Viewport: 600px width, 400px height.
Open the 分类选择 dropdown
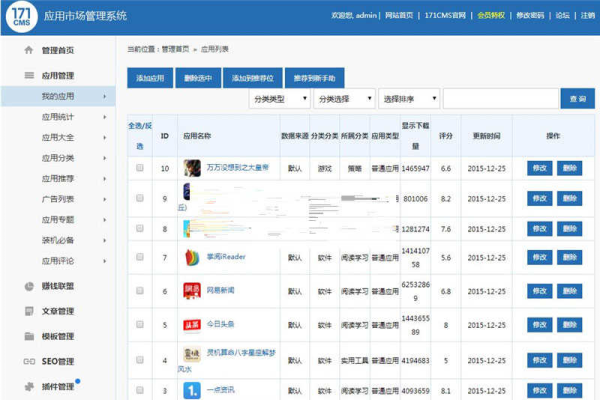344,99
